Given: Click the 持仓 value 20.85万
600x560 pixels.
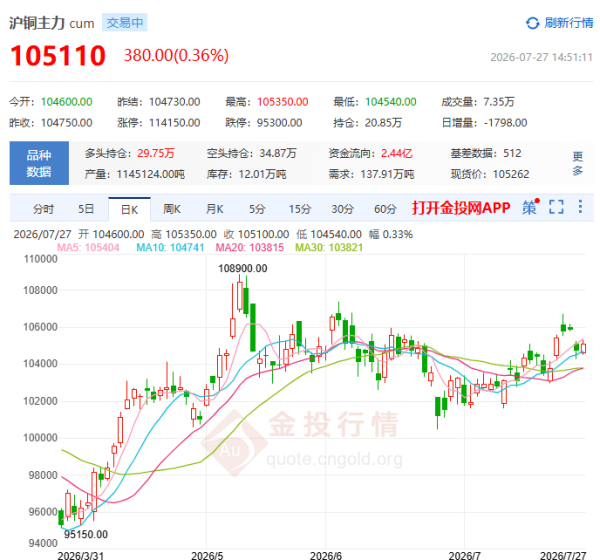Looking at the screenshot, I should point(383,123).
